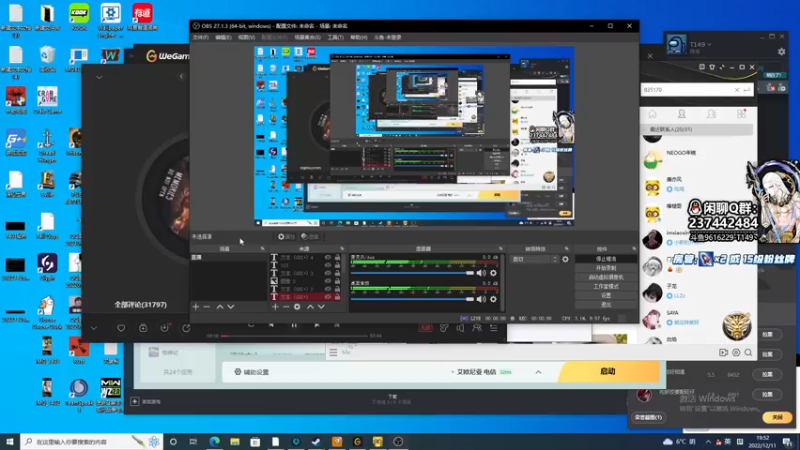Pause playback in the music player

pos(294,325)
